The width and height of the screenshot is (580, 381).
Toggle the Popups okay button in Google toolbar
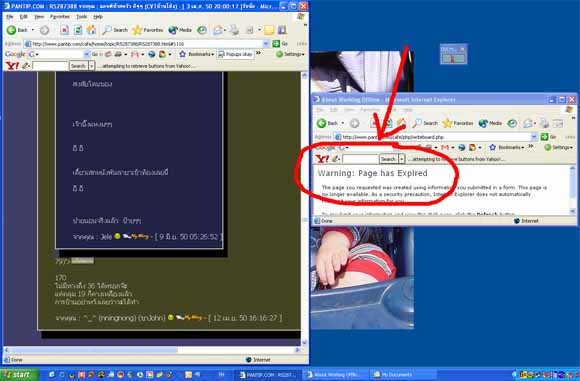tap(235, 54)
